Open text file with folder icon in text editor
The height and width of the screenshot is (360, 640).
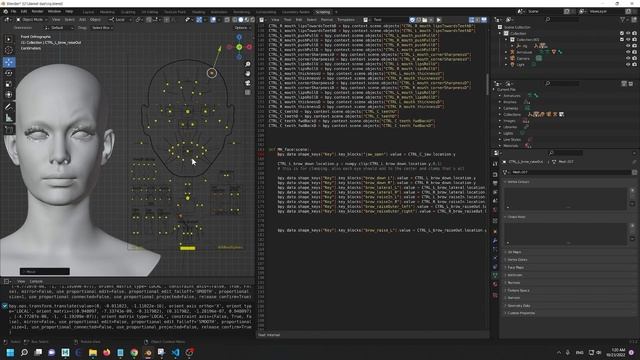tap(424, 20)
